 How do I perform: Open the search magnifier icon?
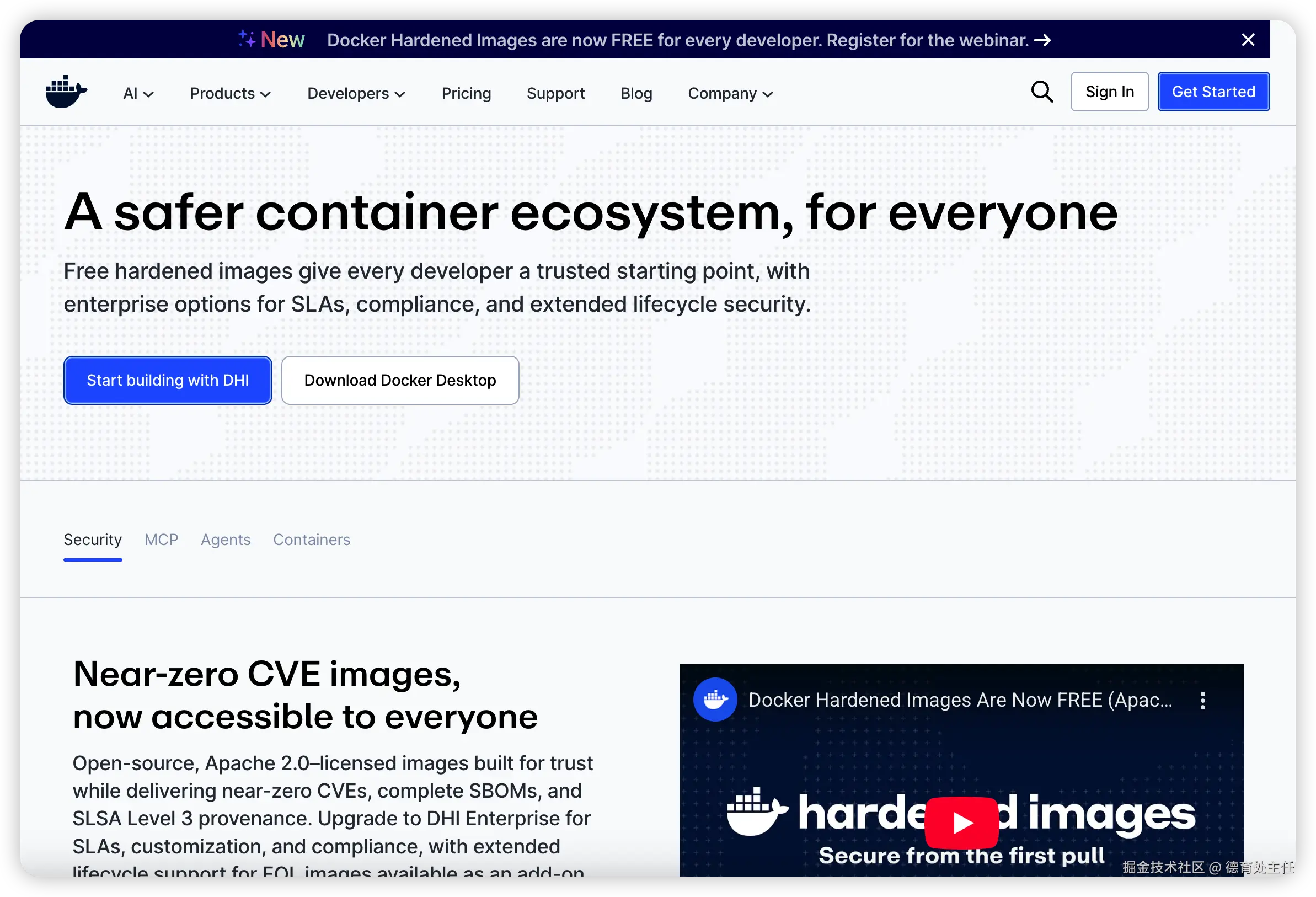1041,92
